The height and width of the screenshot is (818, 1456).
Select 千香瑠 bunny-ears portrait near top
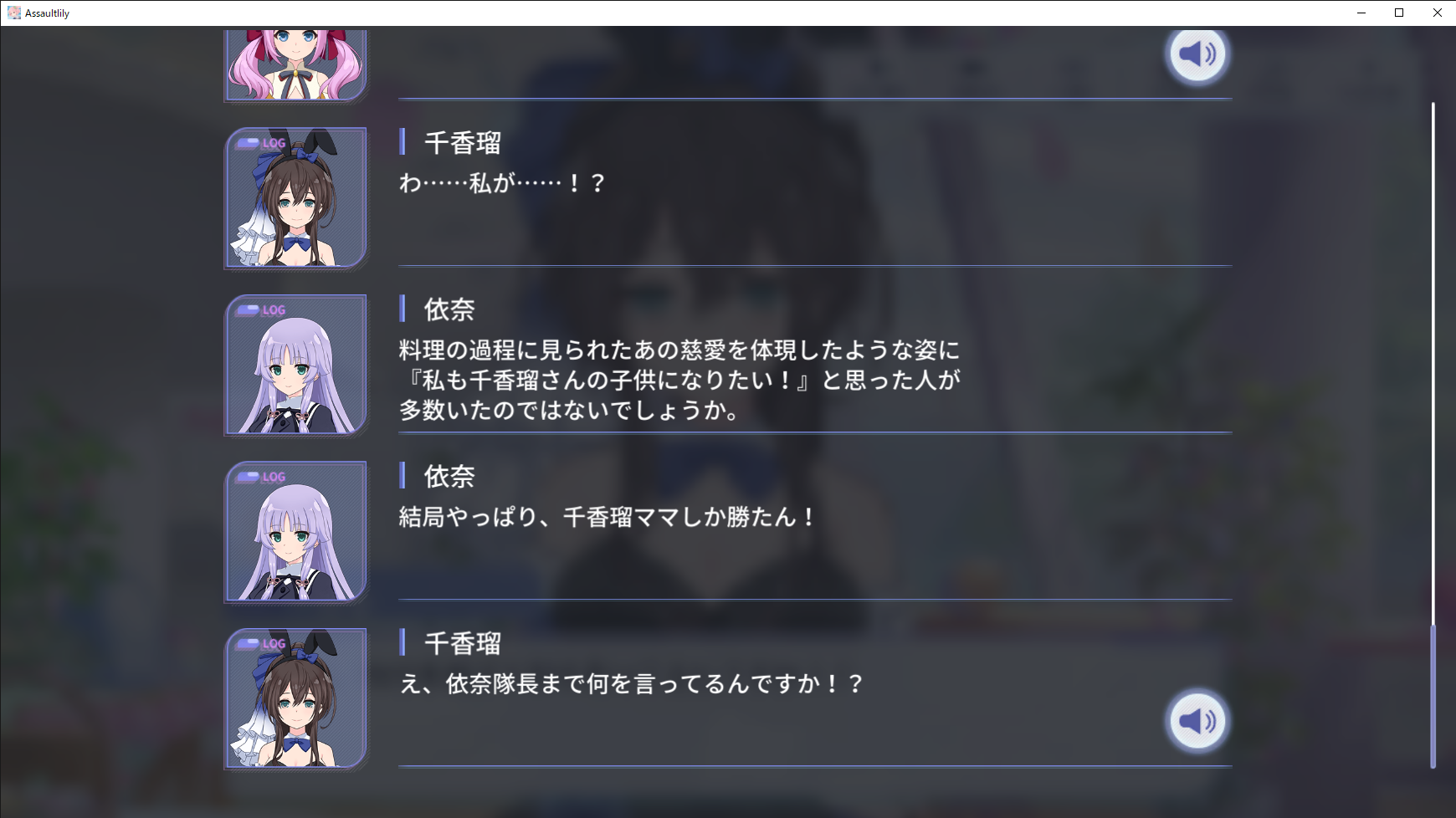[x=296, y=197]
